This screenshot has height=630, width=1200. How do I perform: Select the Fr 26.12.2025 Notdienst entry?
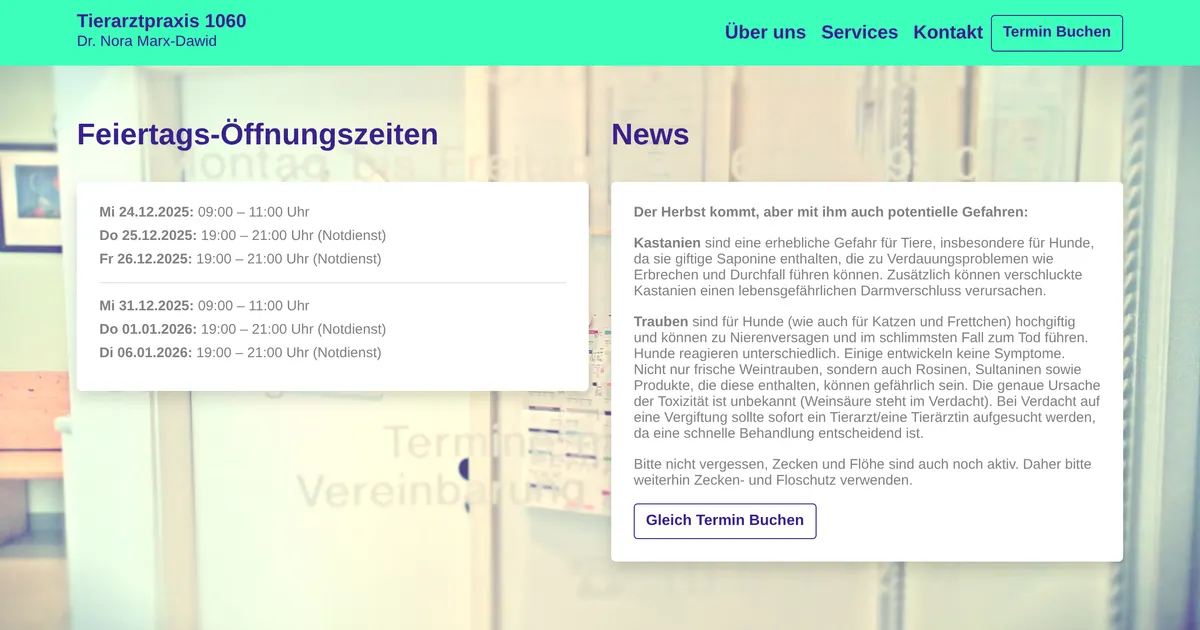pos(240,259)
